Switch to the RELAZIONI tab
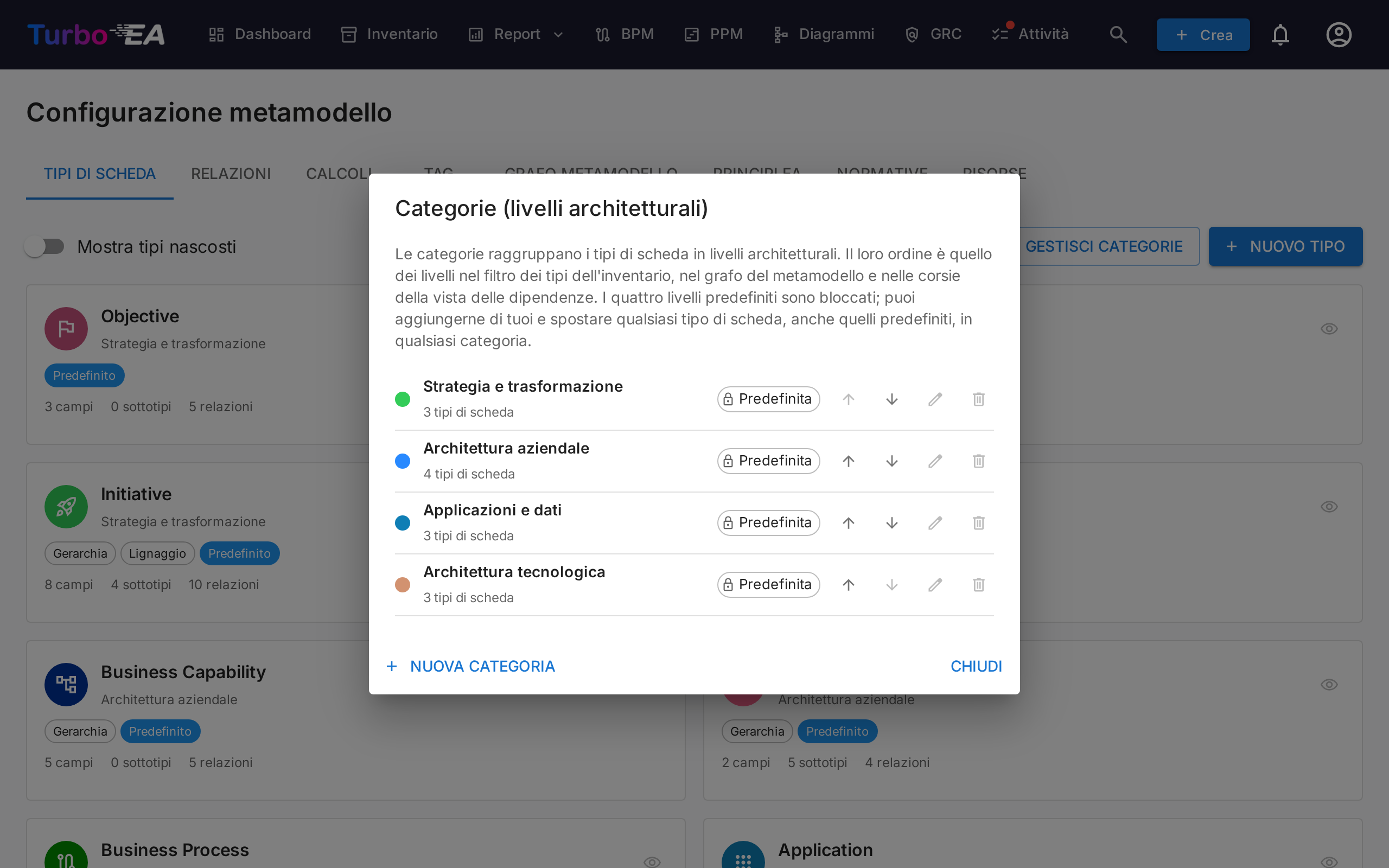The image size is (1389, 868). (x=231, y=174)
